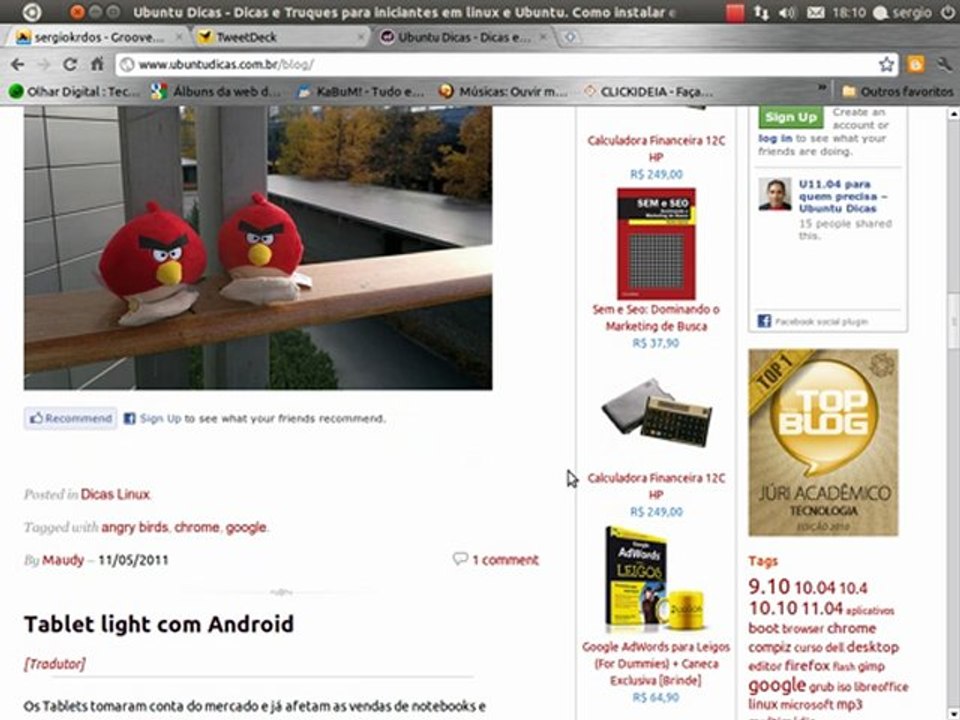This screenshot has width=960, height=720.
Task: Open the Outros favoritos folder
Action: tap(898, 91)
